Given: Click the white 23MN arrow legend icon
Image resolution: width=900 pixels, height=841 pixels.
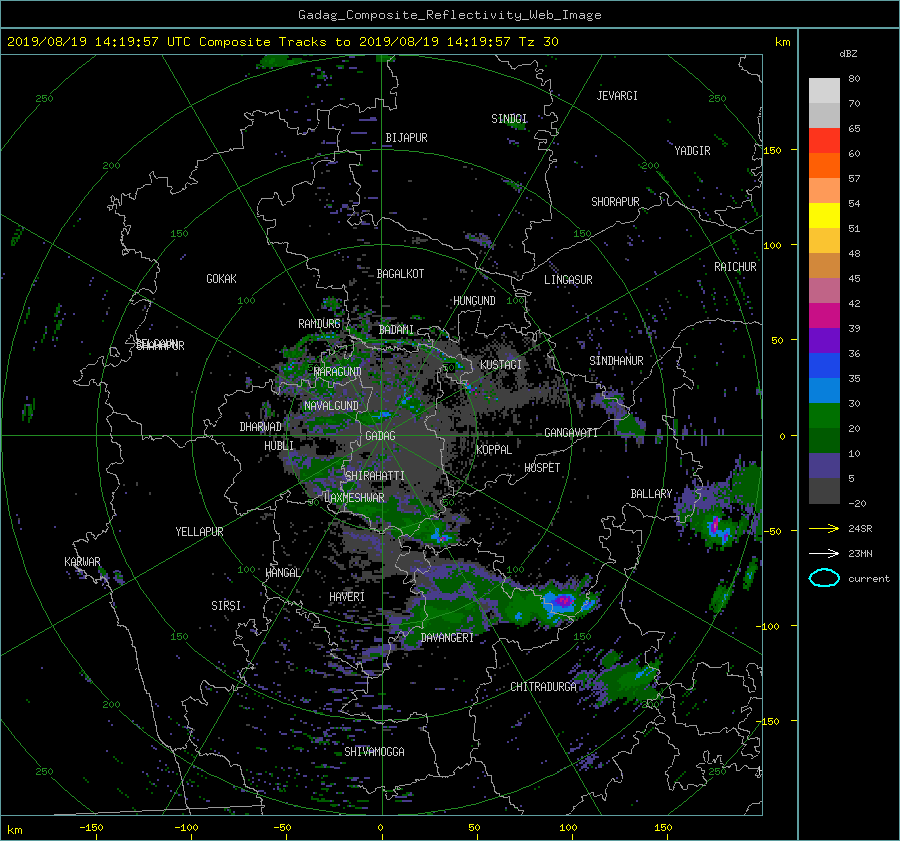Looking at the screenshot, I should click(x=824, y=553).
